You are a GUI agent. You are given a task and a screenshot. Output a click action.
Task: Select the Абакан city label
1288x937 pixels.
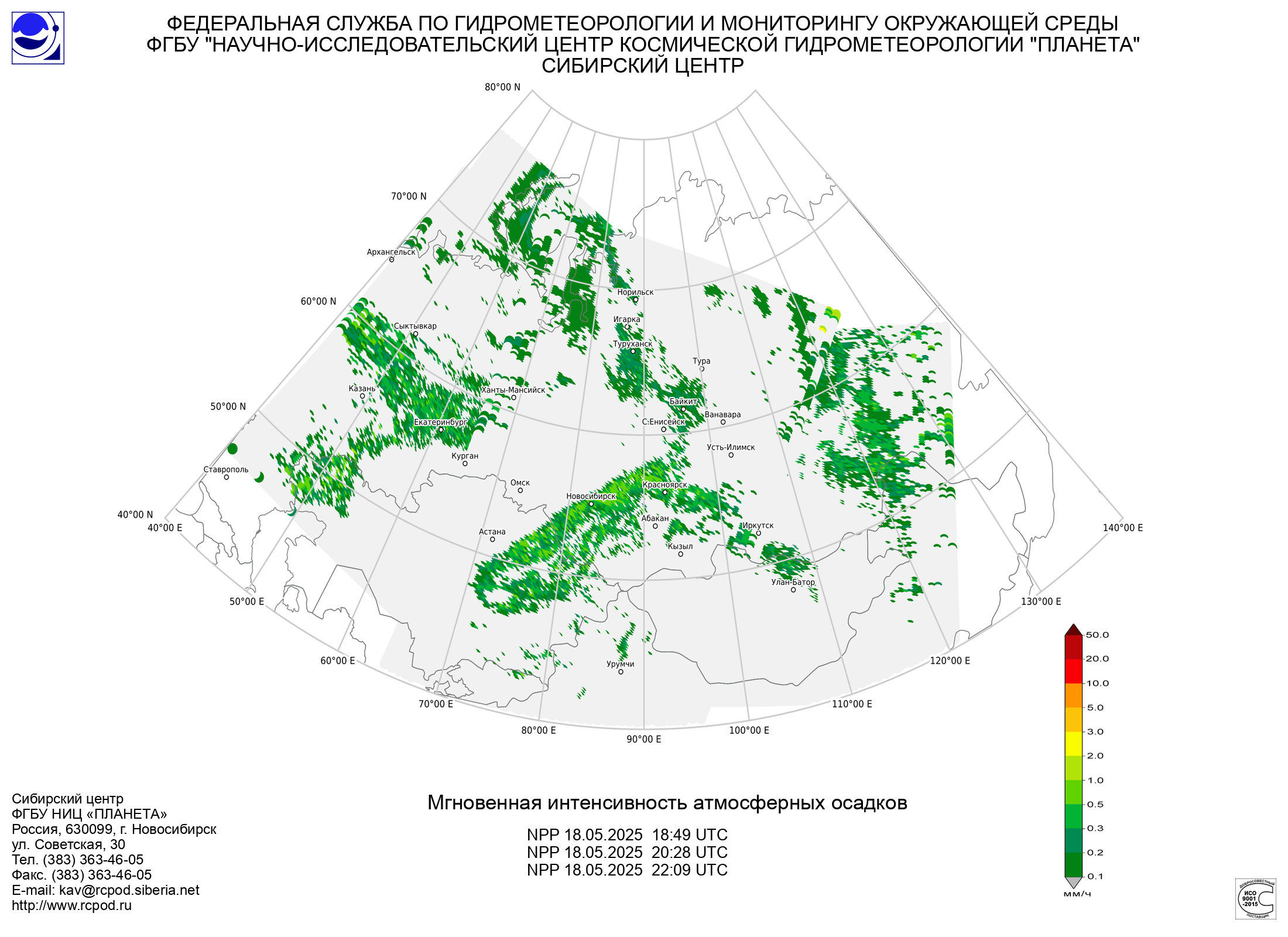[655, 518]
